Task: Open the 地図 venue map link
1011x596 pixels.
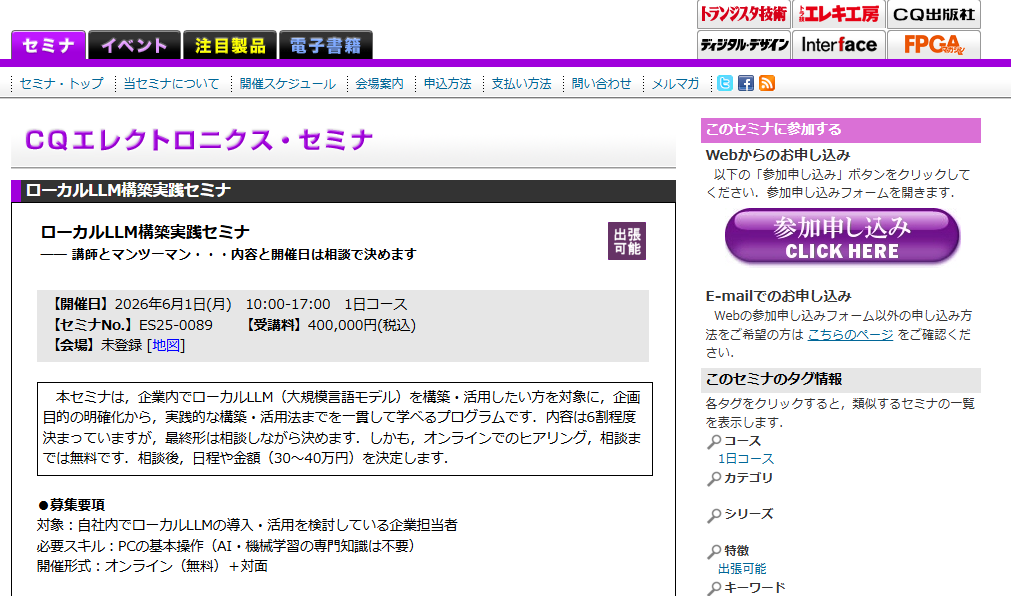Action: [x=166, y=345]
